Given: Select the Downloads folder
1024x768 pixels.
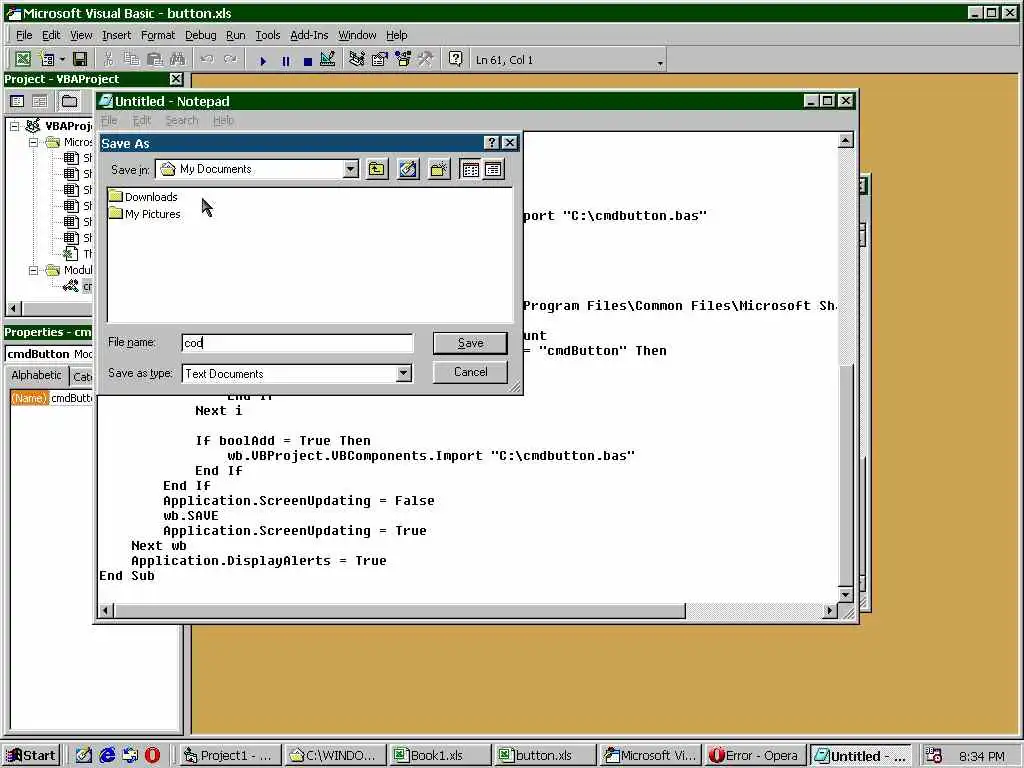Looking at the screenshot, I should pyautogui.click(x=144, y=197).
